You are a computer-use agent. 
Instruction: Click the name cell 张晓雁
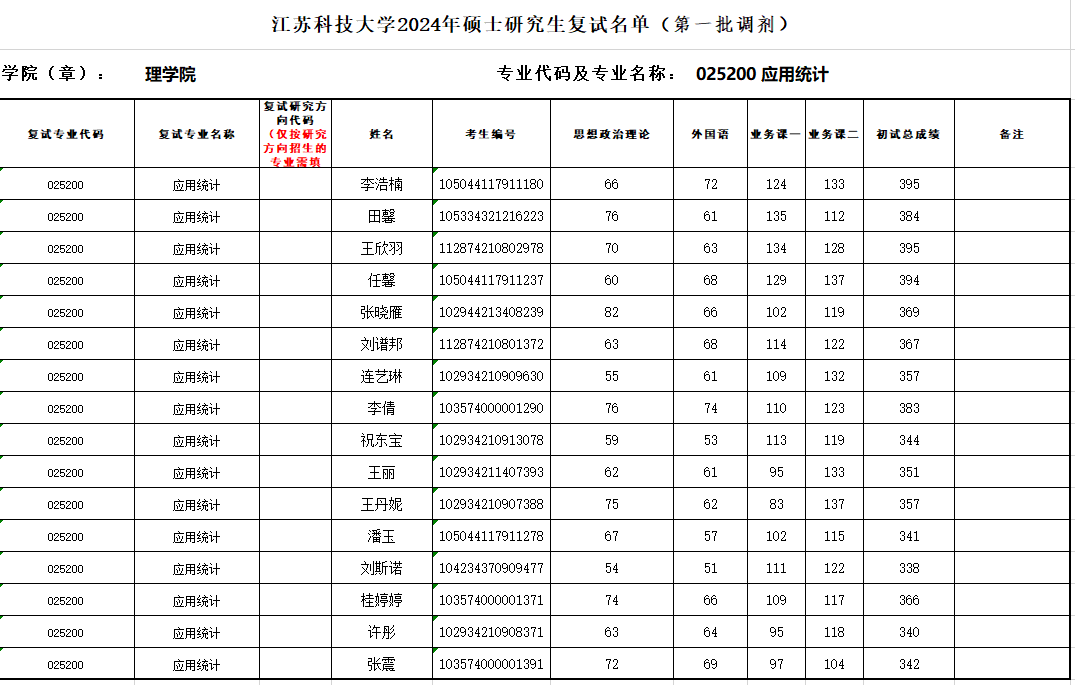(382, 313)
